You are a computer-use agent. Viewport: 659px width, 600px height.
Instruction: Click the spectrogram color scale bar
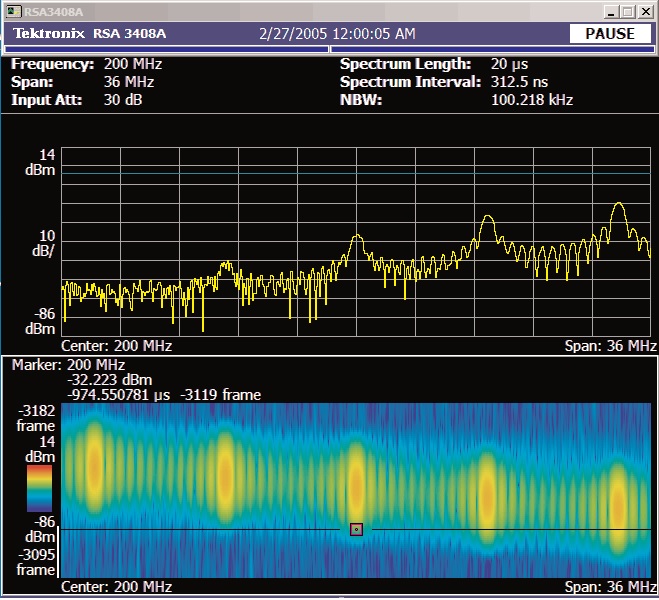[39, 486]
